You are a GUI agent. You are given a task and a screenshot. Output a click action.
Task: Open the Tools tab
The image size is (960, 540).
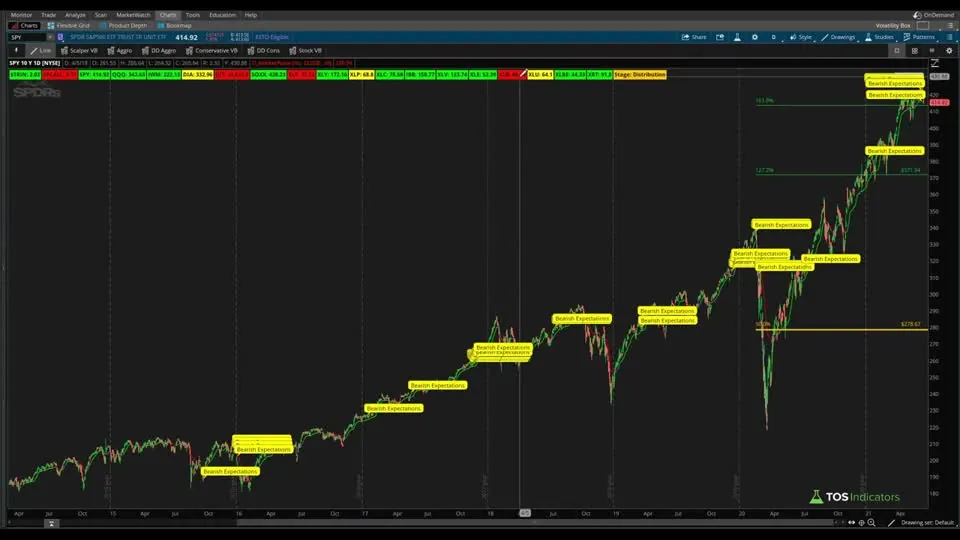[x=193, y=15]
